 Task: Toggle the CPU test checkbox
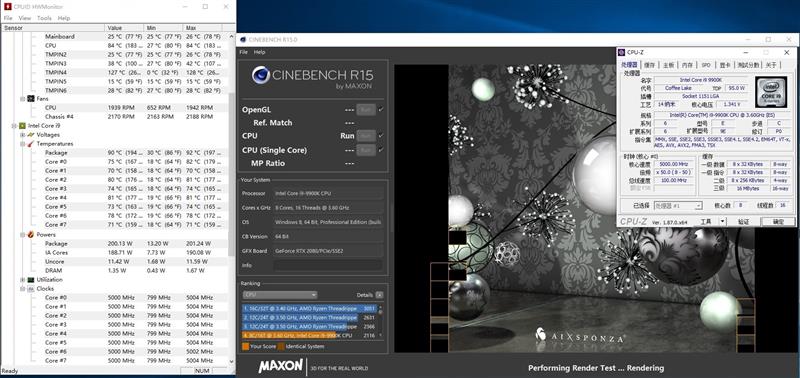click(381, 136)
